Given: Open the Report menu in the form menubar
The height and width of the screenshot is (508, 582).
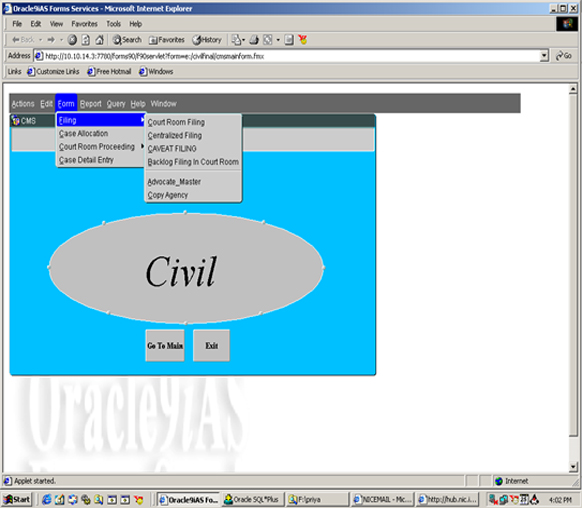Looking at the screenshot, I should (91, 104).
